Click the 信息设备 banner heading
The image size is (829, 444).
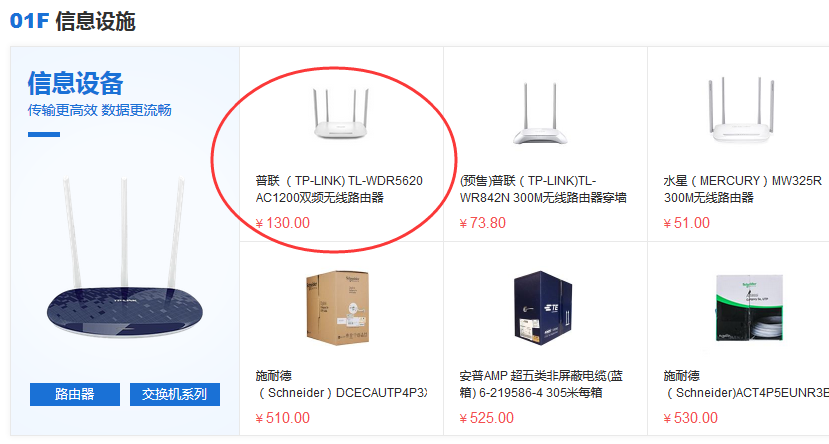(x=76, y=83)
